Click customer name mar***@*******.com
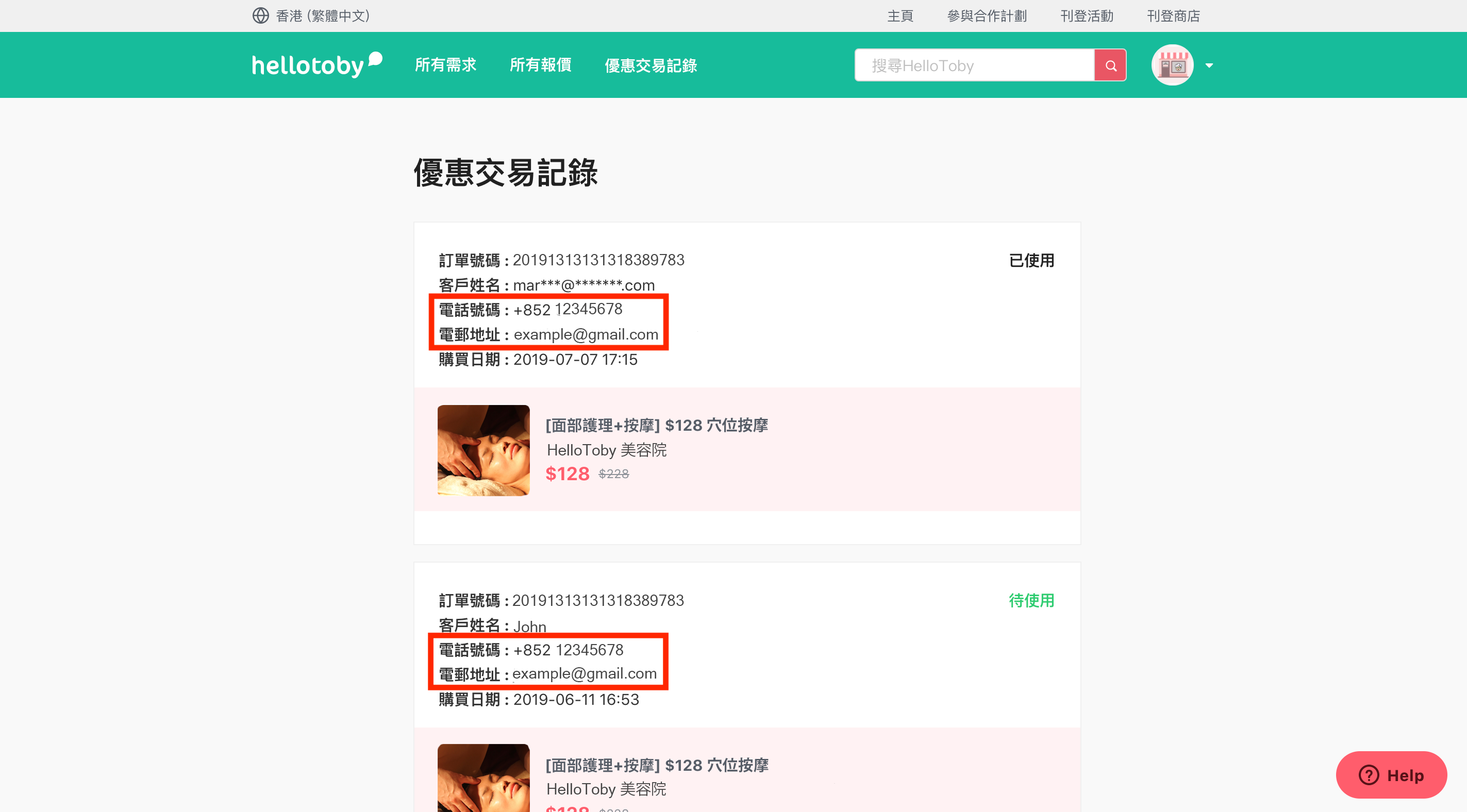The height and width of the screenshot is (812, 1467). [x=584, y=285]
